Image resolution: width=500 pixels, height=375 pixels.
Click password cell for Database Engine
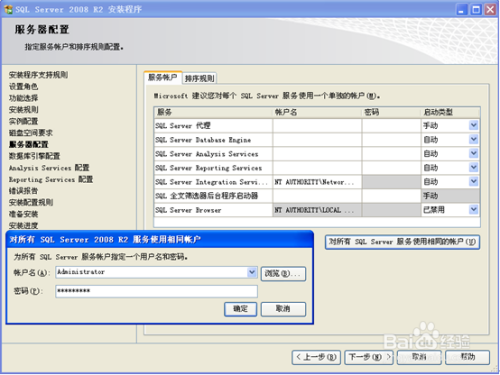(x=392, y=140)
